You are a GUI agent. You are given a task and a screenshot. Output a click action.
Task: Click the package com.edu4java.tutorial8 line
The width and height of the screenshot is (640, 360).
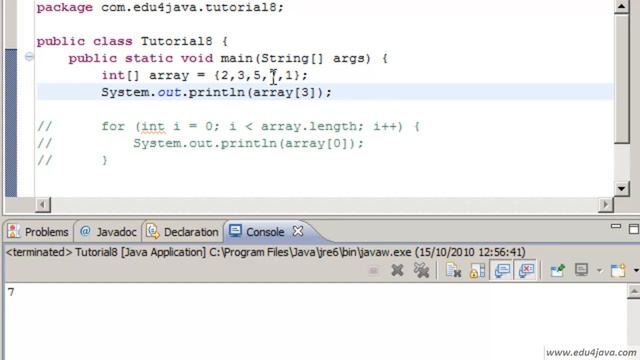pyautogui.click(x=160, y=7)
